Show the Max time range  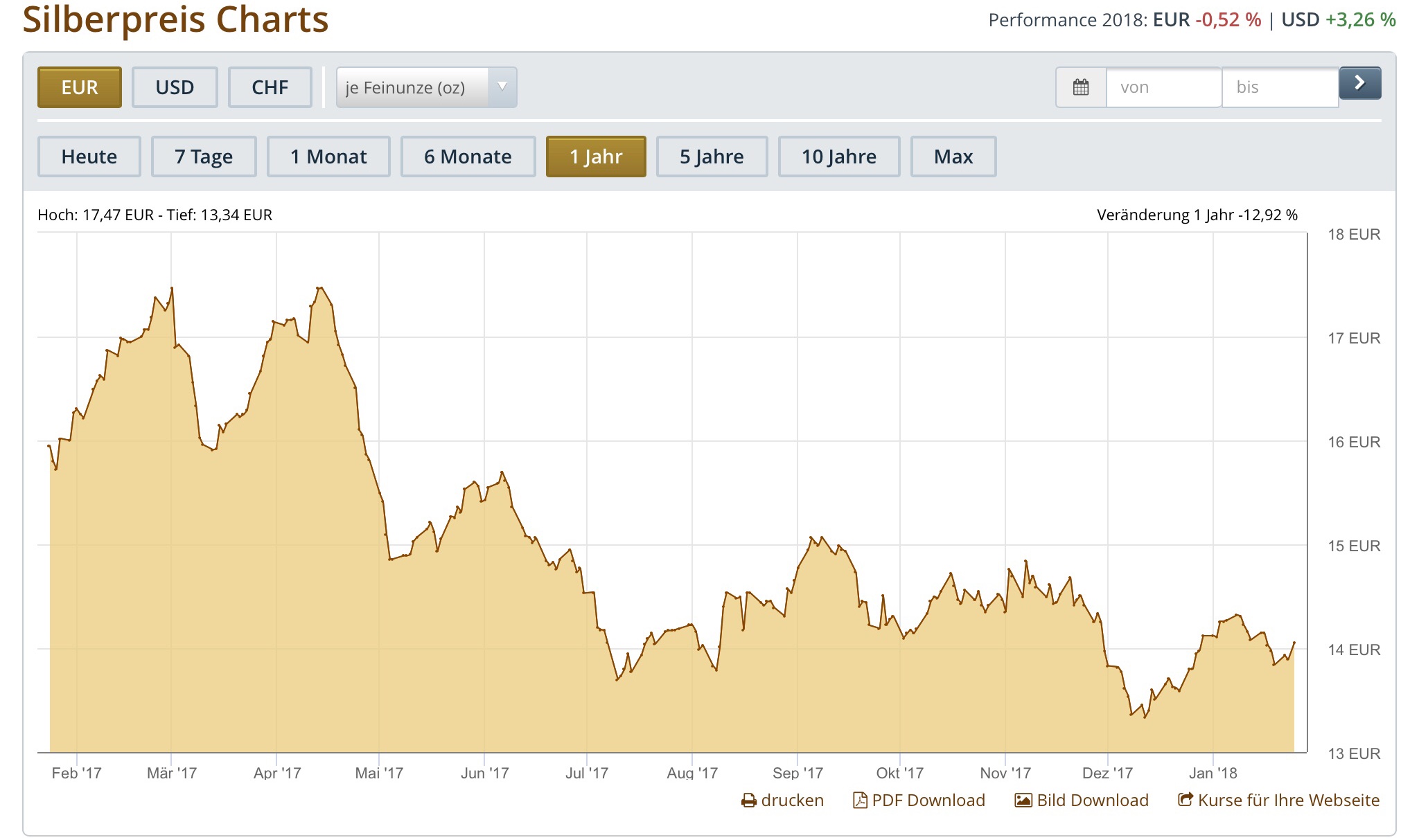(x=953, y=157)
